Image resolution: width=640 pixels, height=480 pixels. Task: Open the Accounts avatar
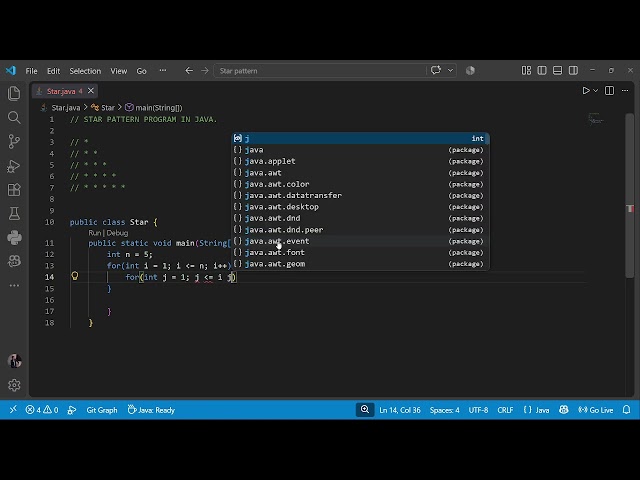[x=14, y=361]
